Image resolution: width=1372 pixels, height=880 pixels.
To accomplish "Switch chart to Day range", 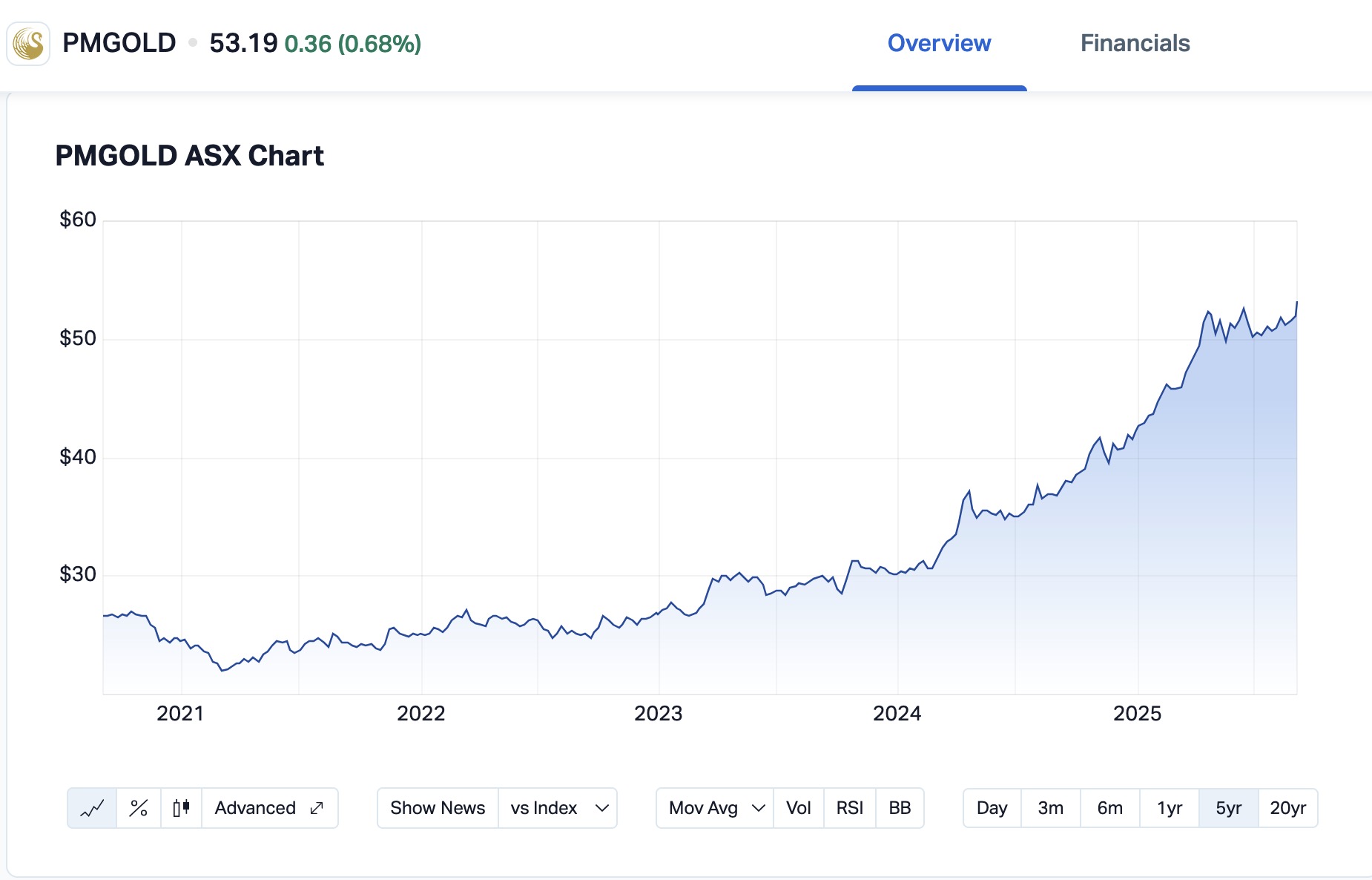I will [x=992, y=808].
